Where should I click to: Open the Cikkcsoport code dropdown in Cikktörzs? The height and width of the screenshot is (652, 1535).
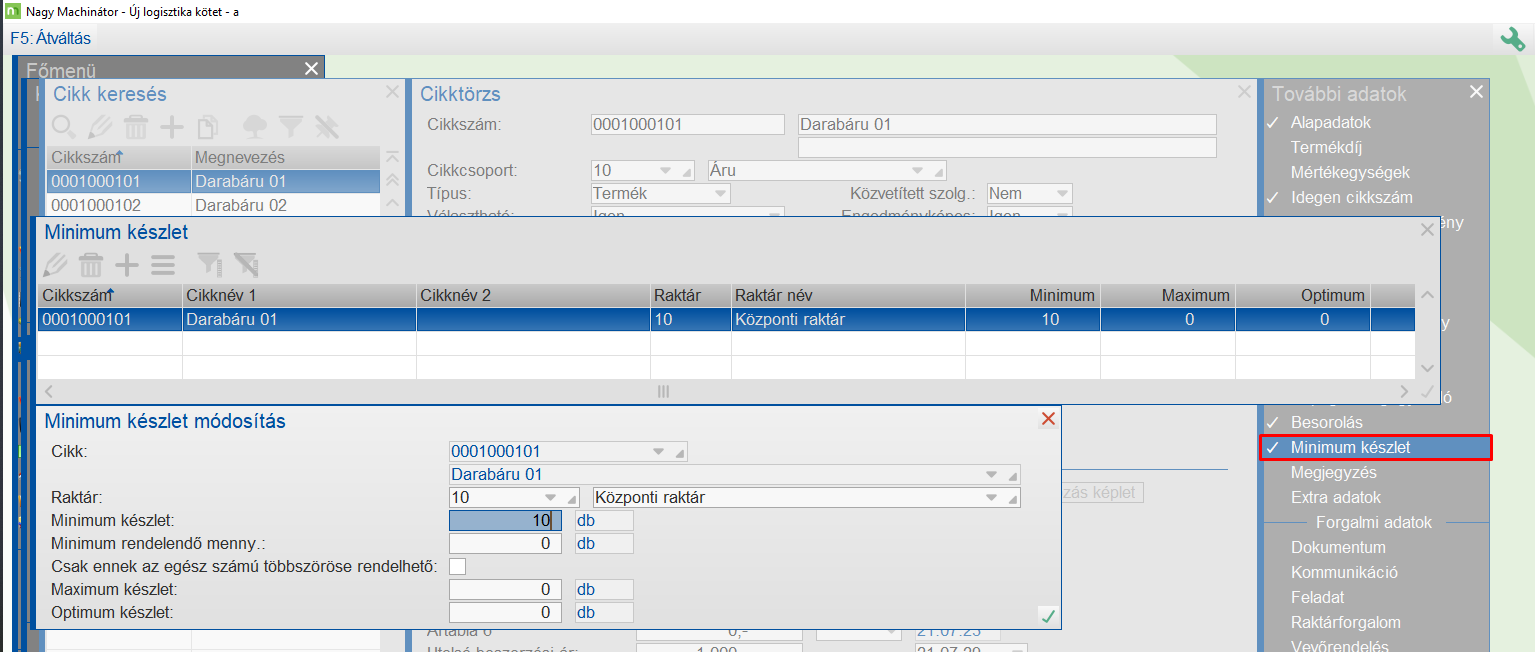[x=664, y=170]
